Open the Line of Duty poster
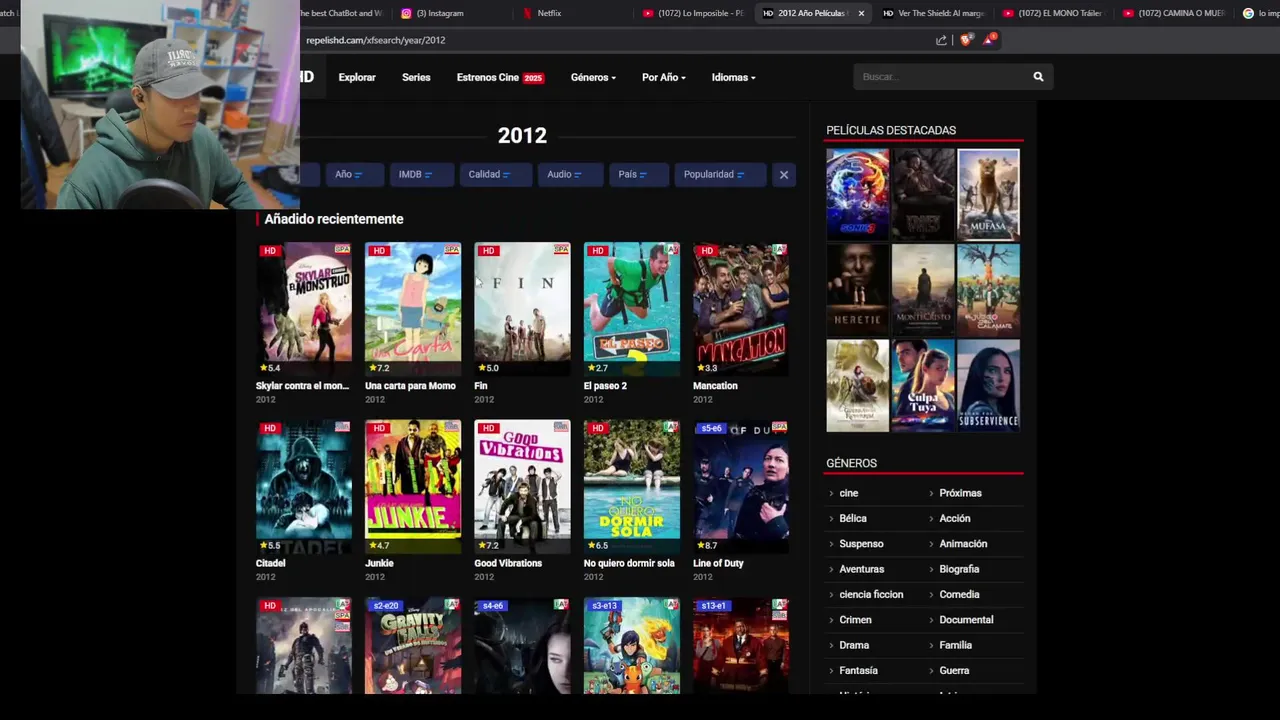The width and height of the screenshot is (1280, 720). point(741,486)
